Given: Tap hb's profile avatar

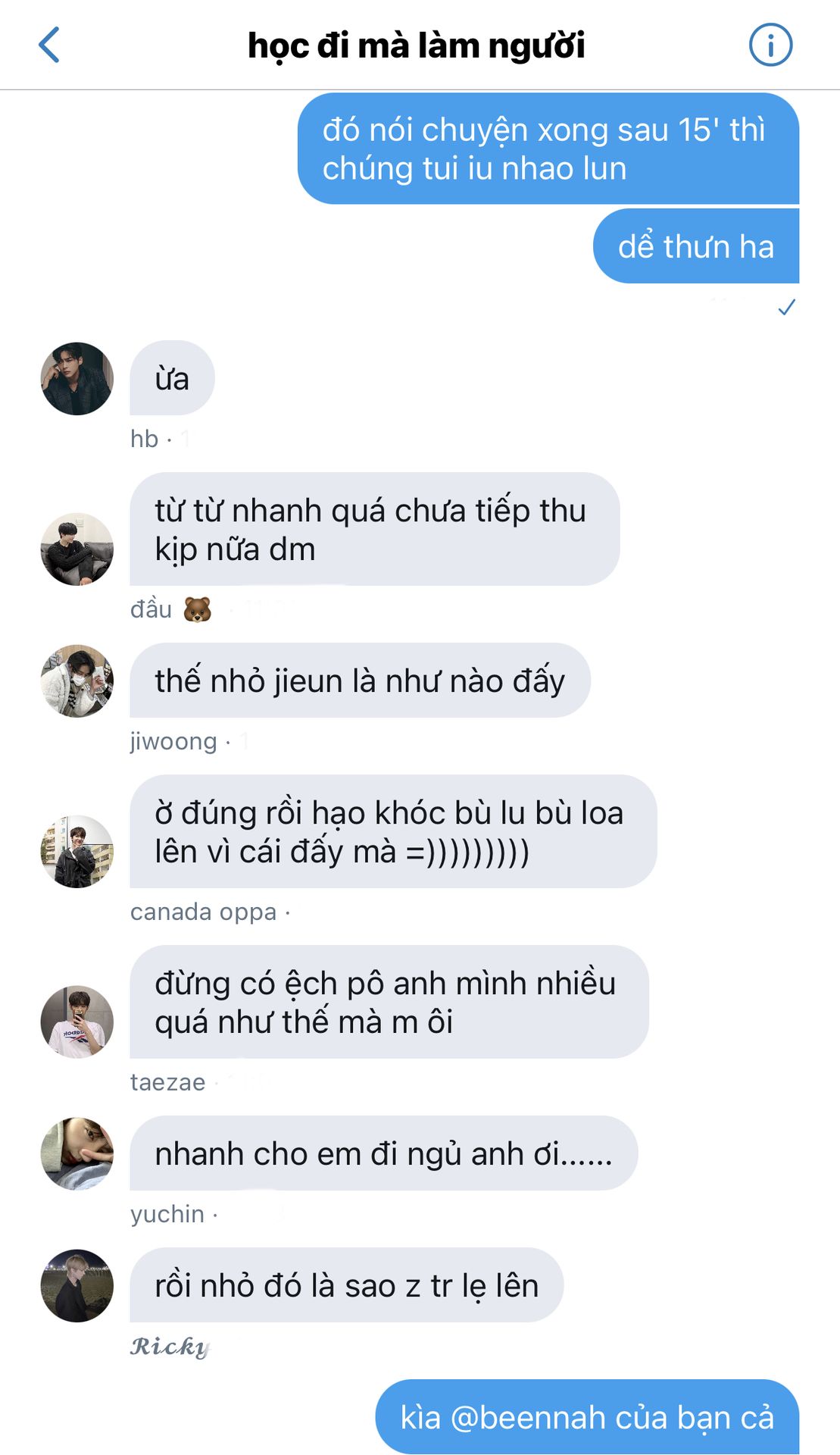Looking at the screenshot, I should click(x=77, y=378).
